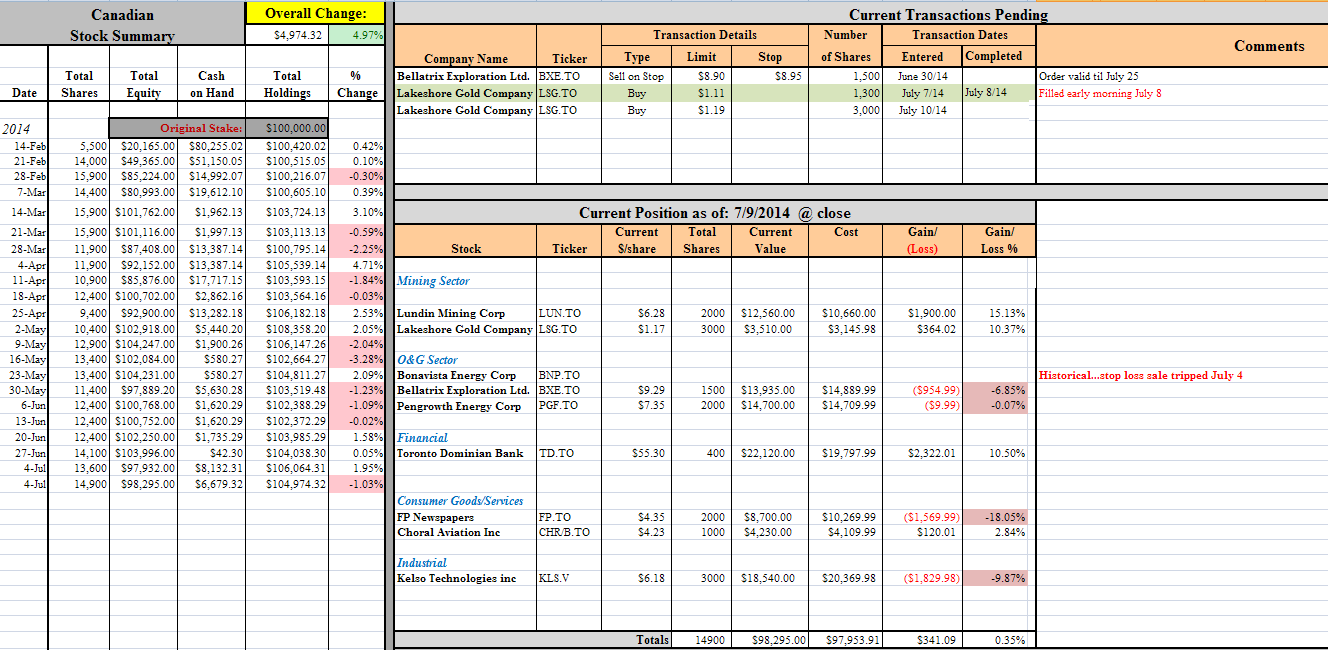Select the "Cash on Hand" column header
This screenshot has height=650, width=1328.
[212, 84]
